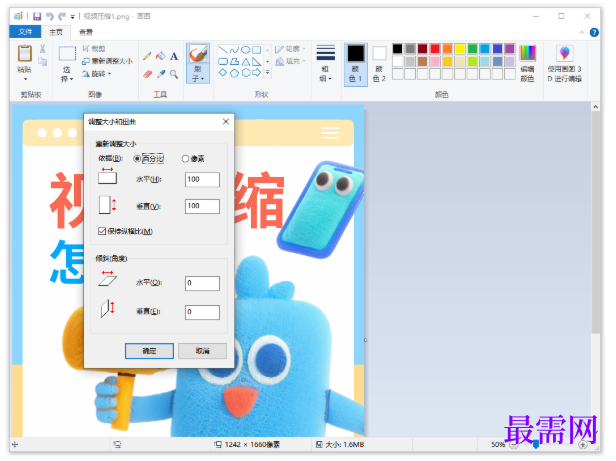Select the Magnifier tool

(174, 74)
